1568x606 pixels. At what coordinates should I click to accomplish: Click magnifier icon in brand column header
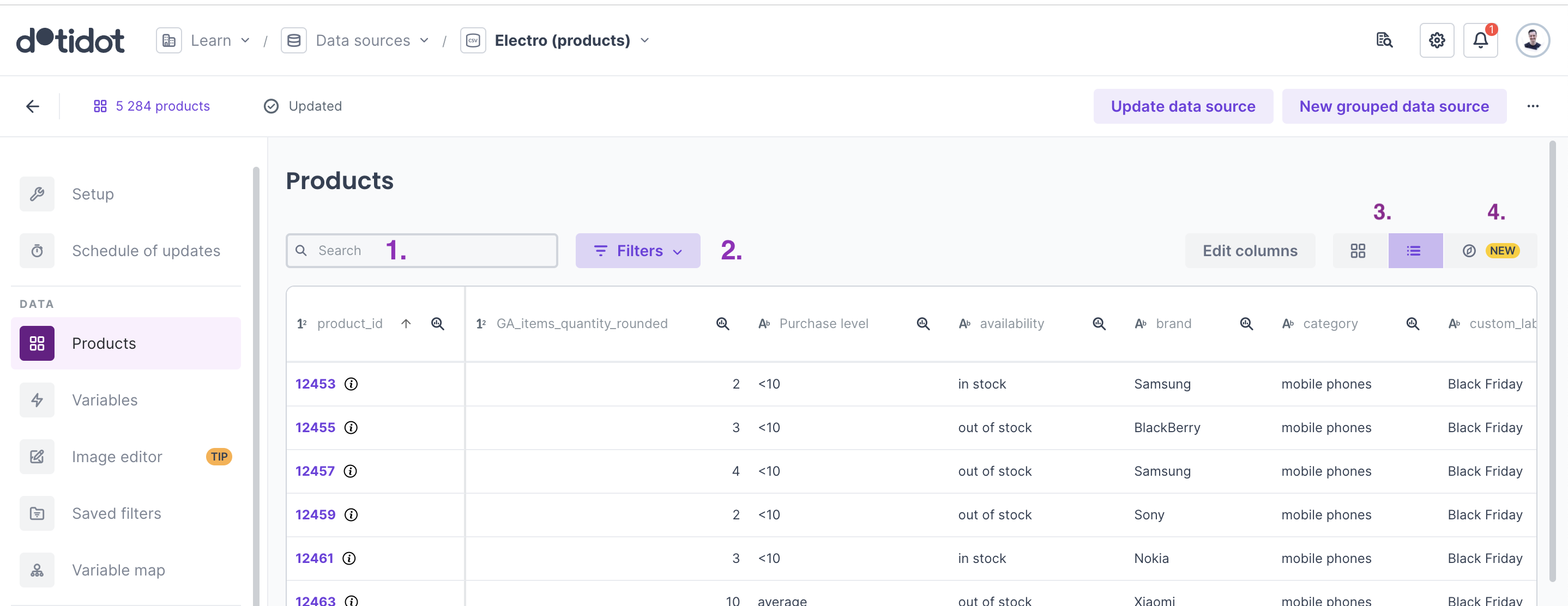(x=1246, y=324)
